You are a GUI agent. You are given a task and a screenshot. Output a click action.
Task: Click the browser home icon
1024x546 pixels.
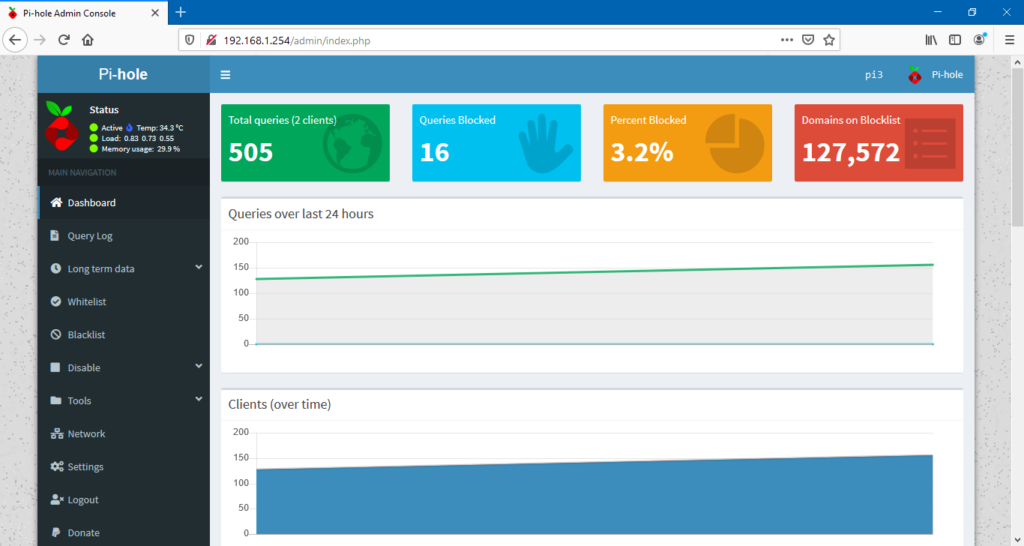(88, 40)
